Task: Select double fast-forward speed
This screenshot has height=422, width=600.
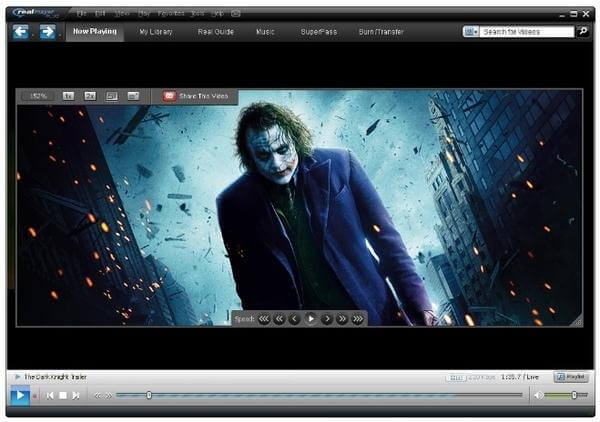Action: pyautogui.click(x=342, y=319)
